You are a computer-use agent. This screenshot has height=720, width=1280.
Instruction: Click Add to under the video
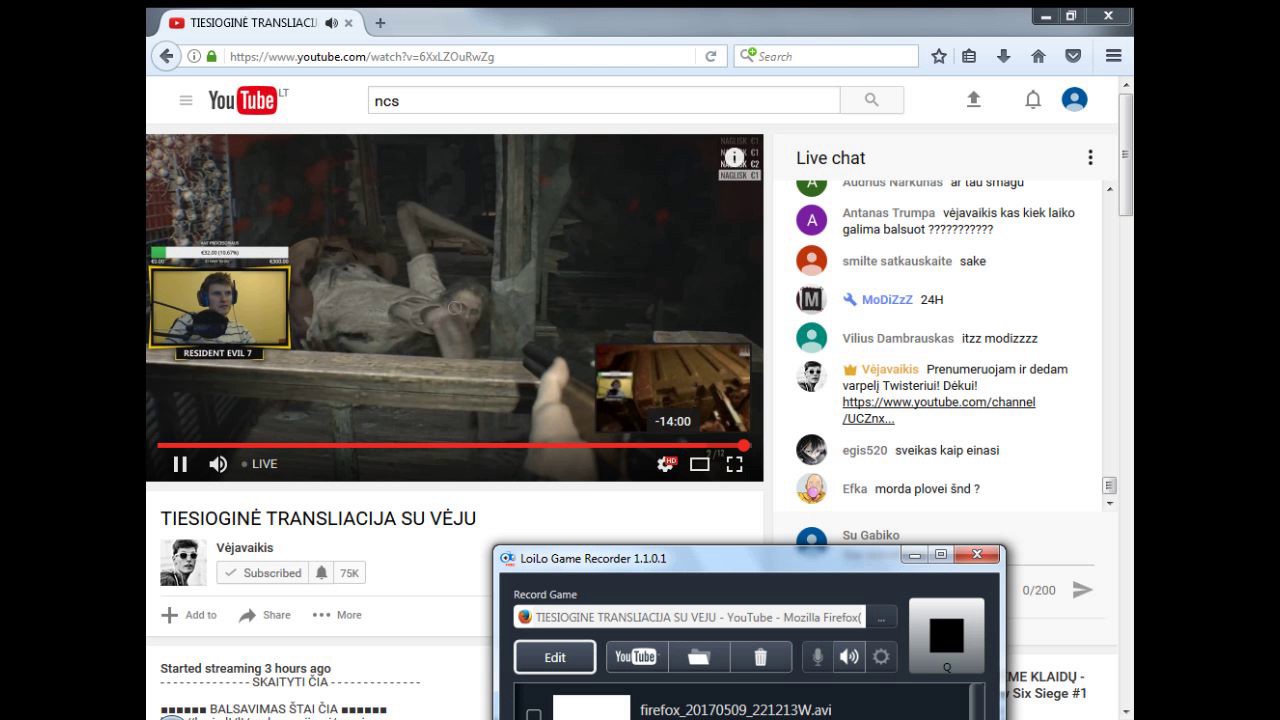coord(189,615)
